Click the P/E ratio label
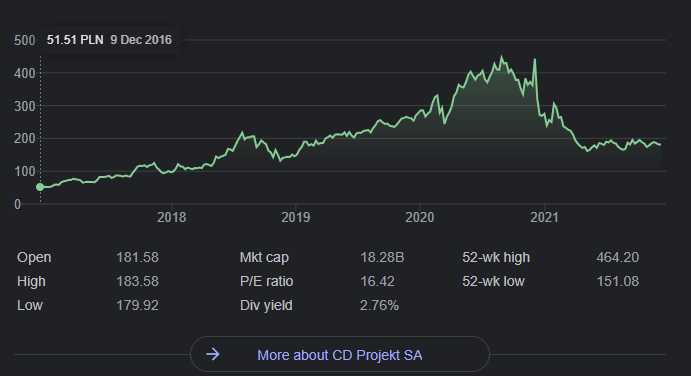Screen dimensions: 691x376 [x=266, y=281]
